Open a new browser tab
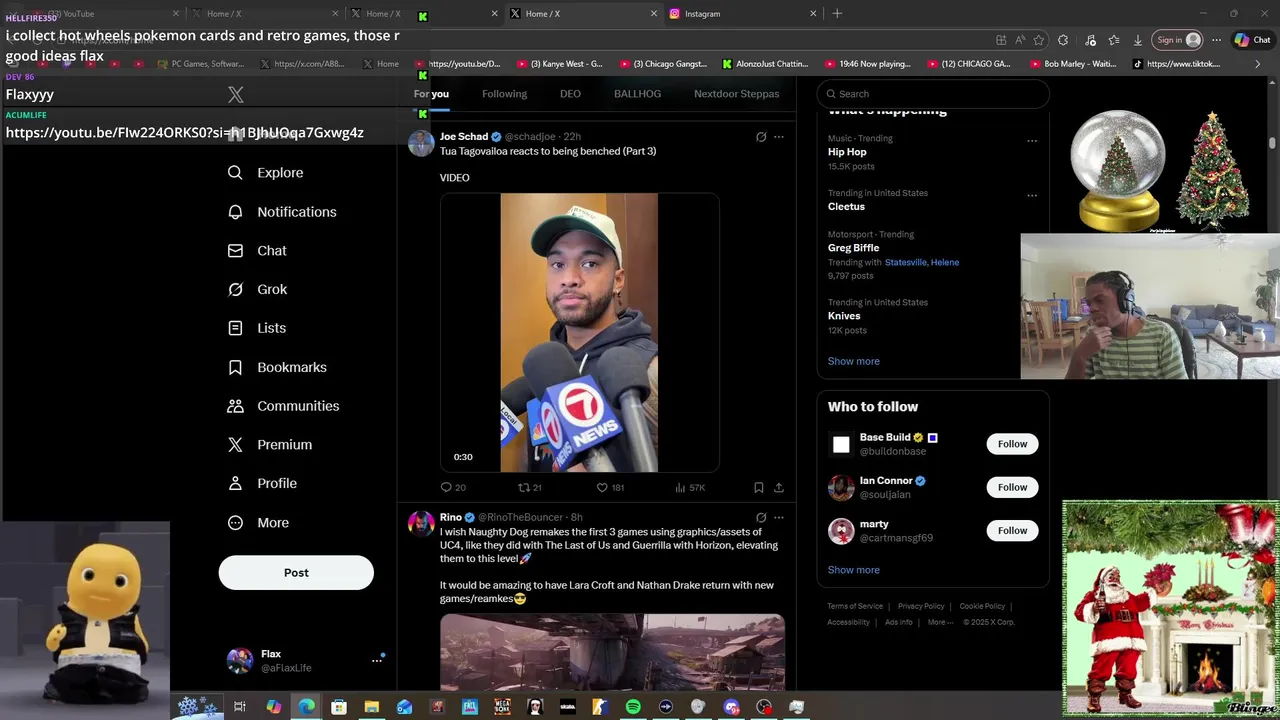This screenshot has width=1280, height=720. click(x=837, y=14)
